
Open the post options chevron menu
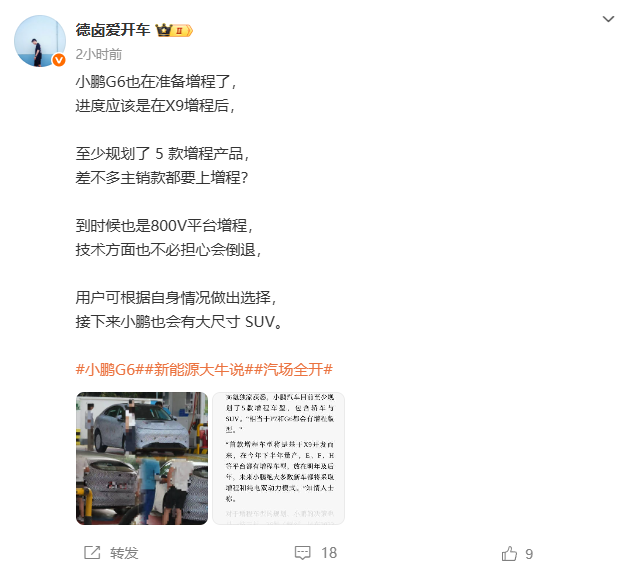608,19
